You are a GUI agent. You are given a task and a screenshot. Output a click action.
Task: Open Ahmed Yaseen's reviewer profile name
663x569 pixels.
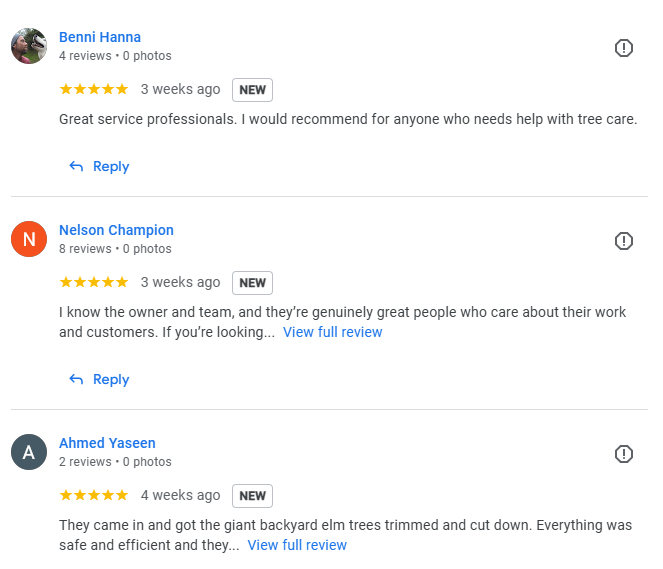107,443
